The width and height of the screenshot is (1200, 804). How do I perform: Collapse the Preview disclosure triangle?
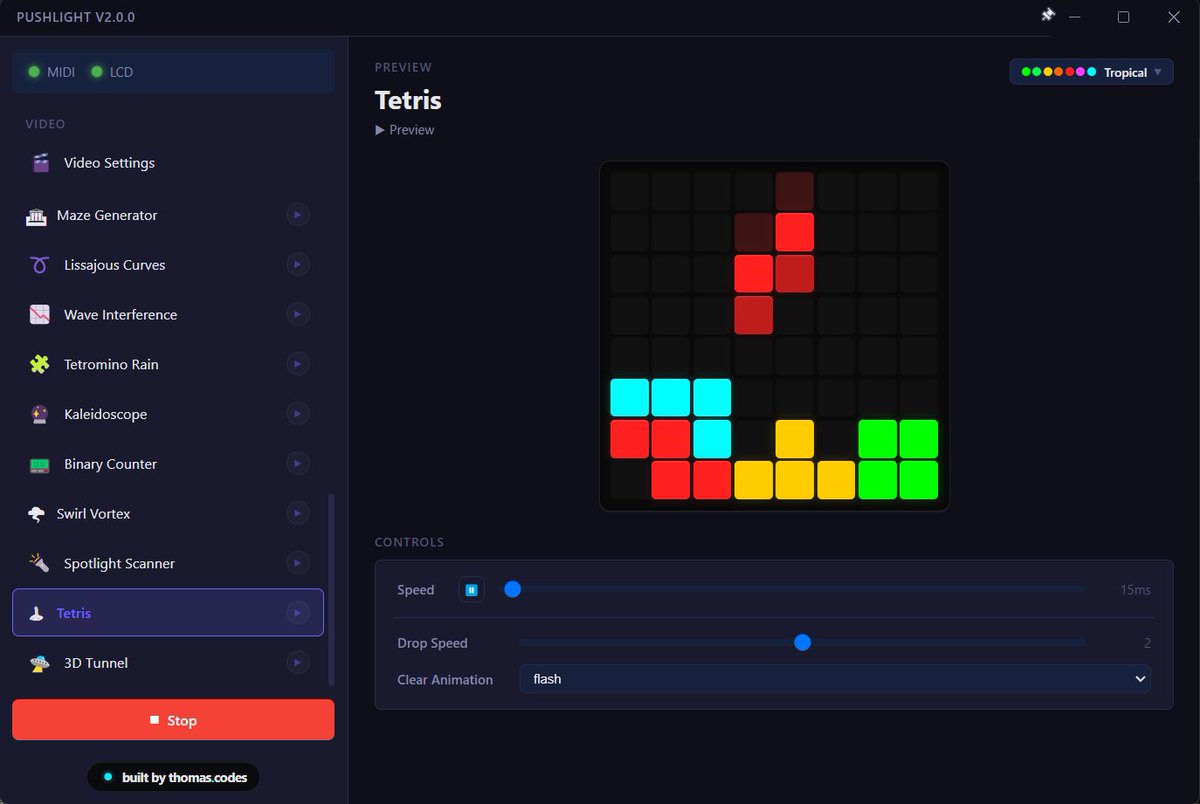point(380,130)
